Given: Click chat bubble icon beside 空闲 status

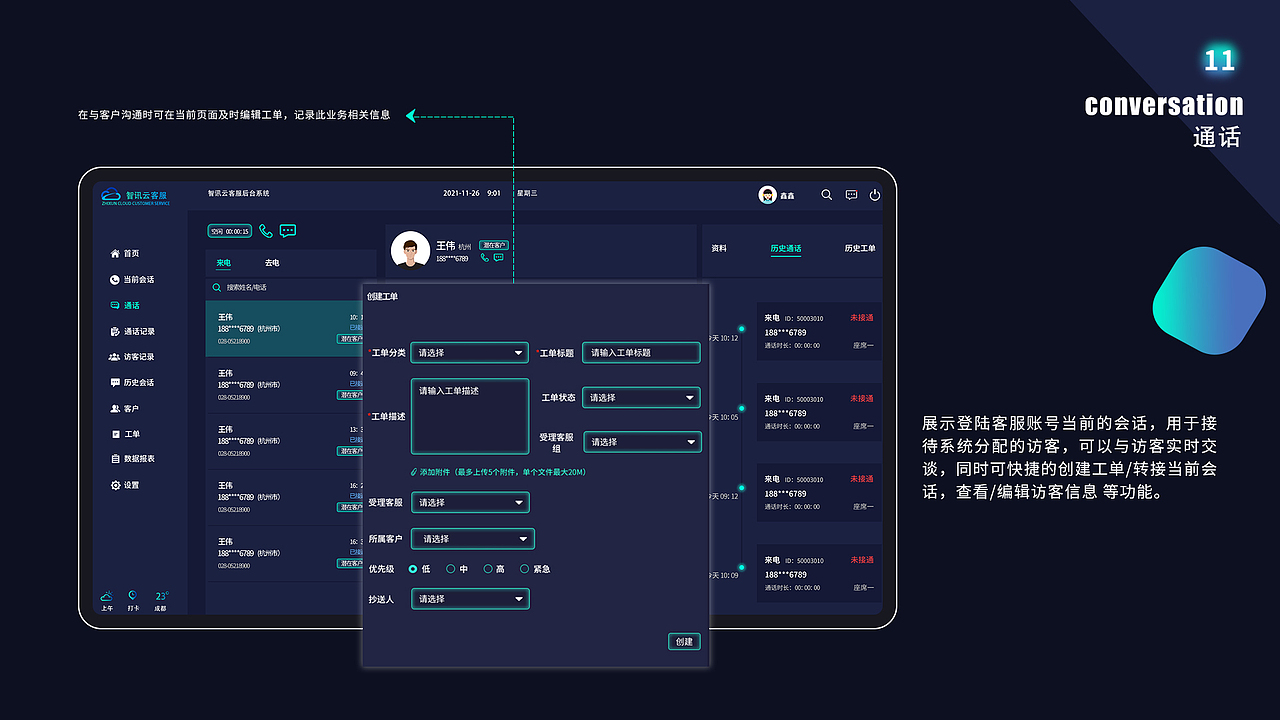Looking at the screenshot, I should (288, 231).
